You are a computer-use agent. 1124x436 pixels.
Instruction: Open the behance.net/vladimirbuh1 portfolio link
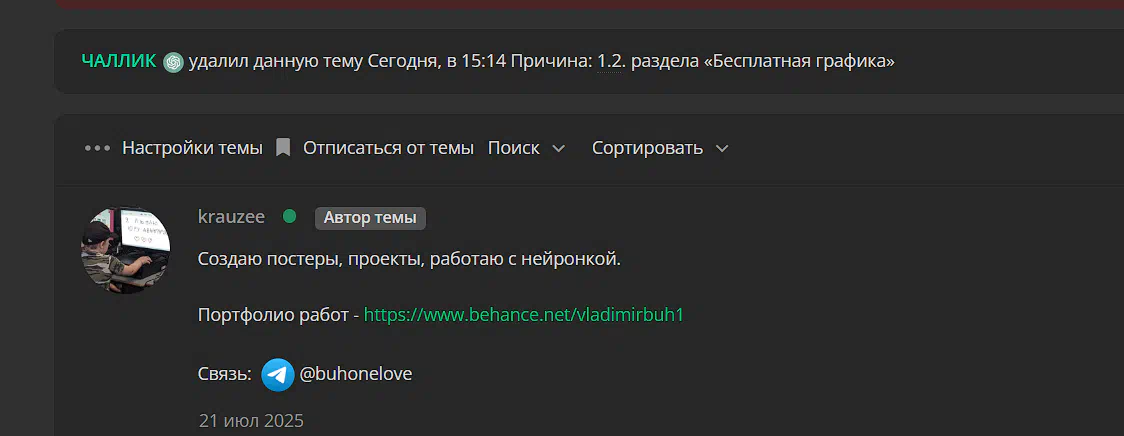coord(524,316)
